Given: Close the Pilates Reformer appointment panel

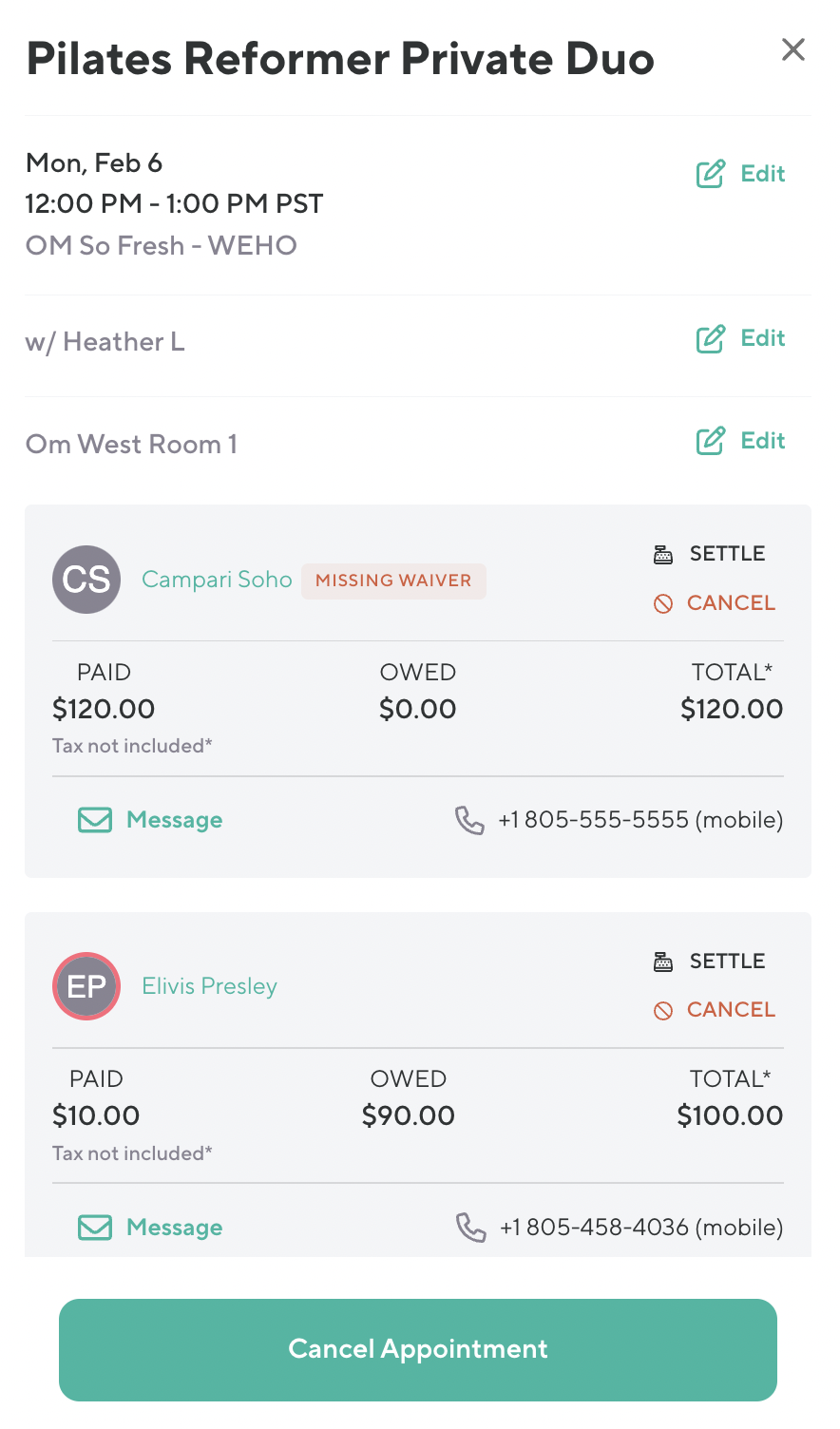Looking at the screenshot, I should (792, 50).
